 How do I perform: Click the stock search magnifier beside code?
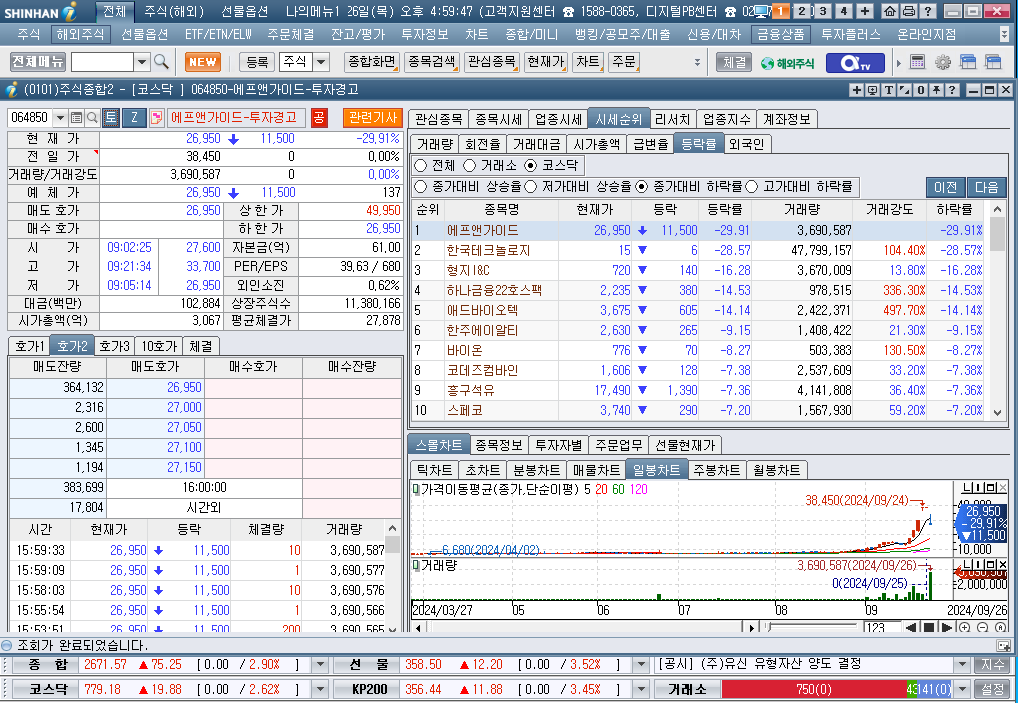pyautogui.click(x=92, y=117)
